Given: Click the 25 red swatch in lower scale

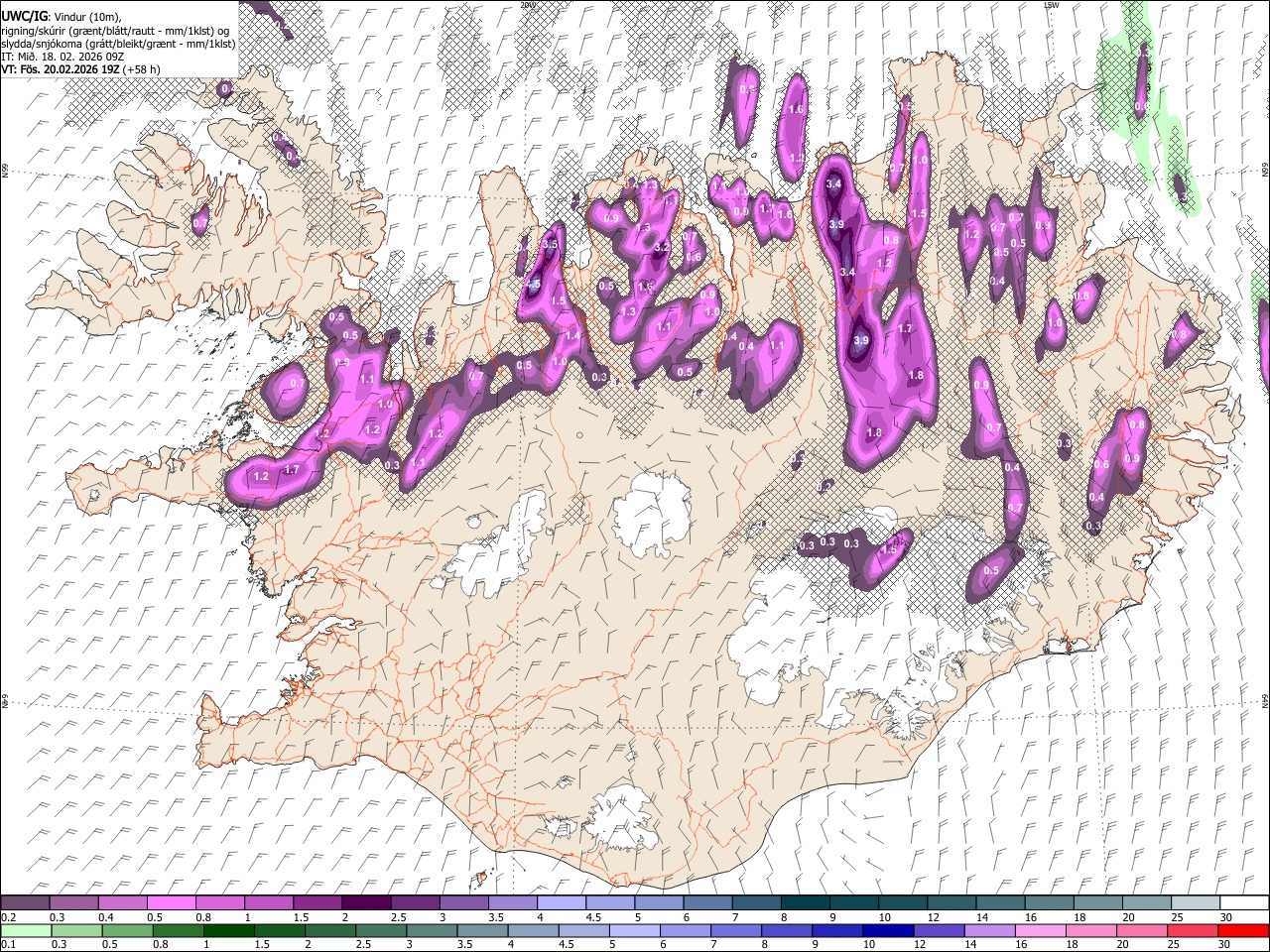Looking at the screenshot, I should click(1192, 930).
